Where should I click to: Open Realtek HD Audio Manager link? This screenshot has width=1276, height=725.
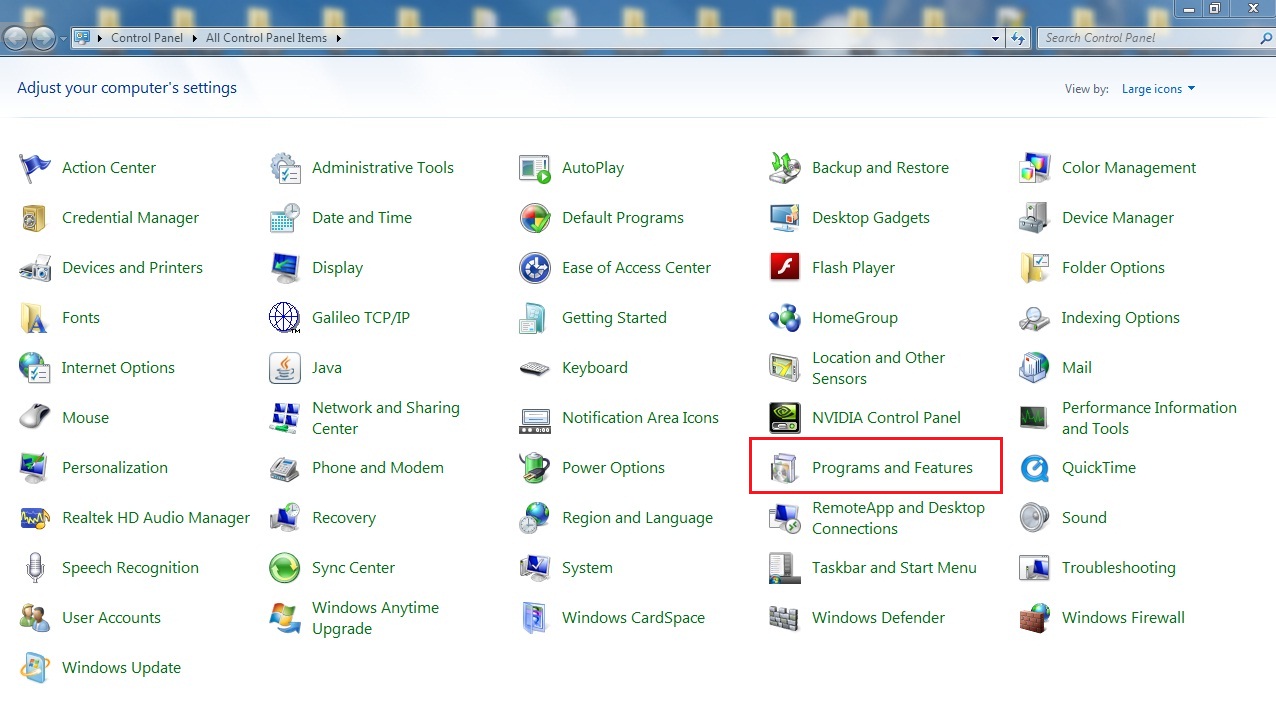[156, 518]
